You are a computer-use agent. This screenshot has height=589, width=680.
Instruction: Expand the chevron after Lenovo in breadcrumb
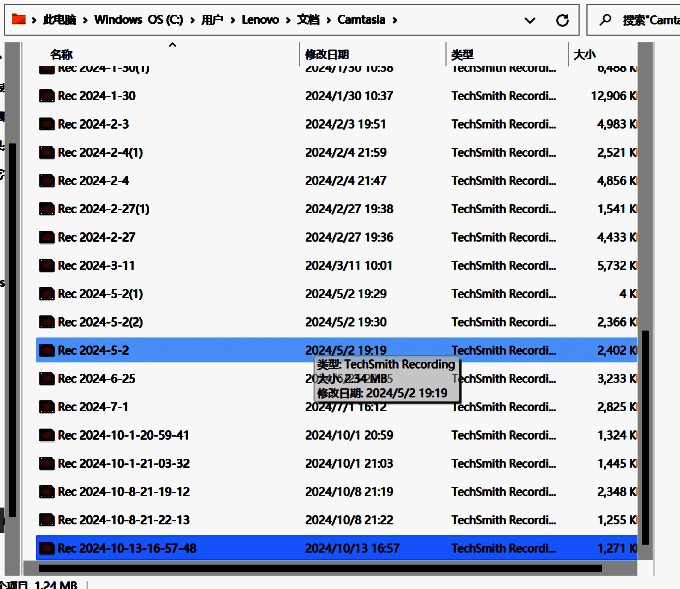[287, 20]
